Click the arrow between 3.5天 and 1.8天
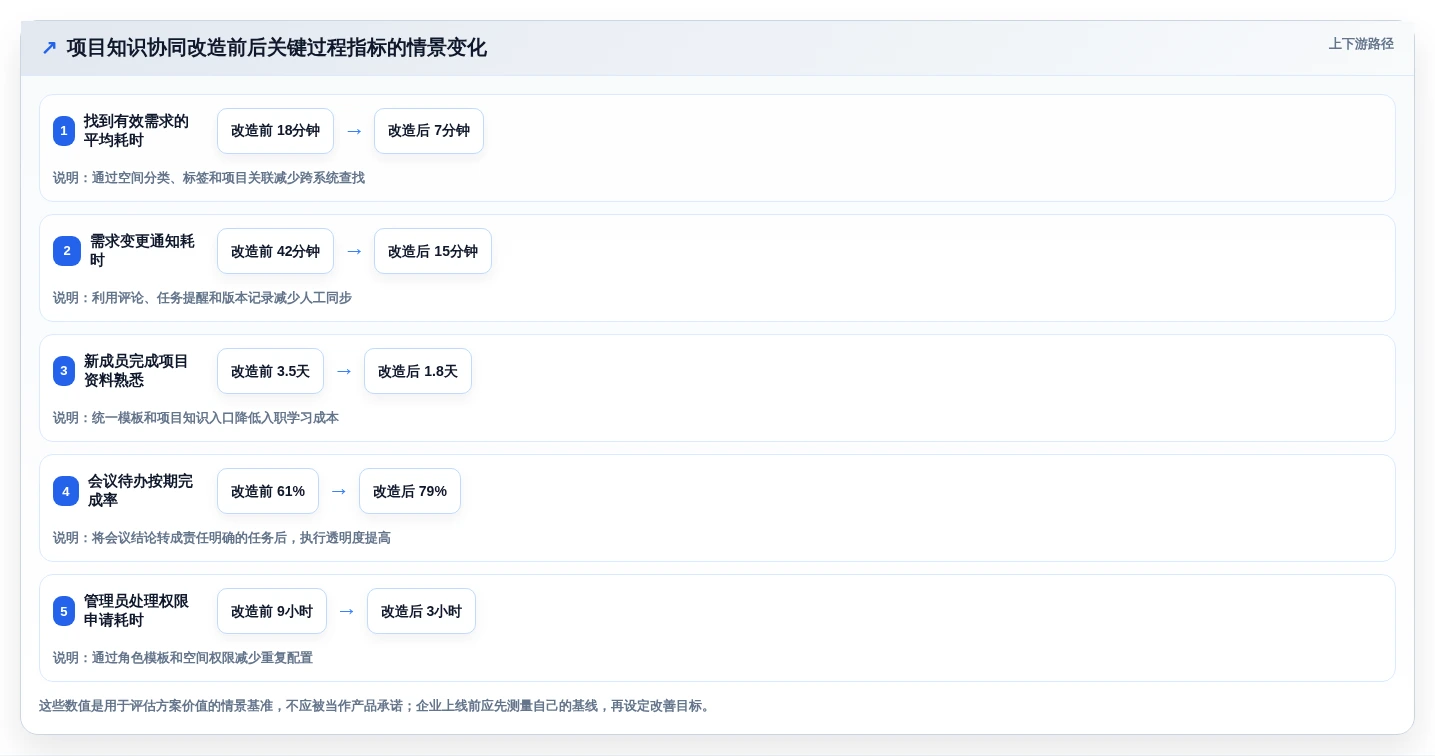Image resolution: width=1435 pixels, height=756 pixels. coord(344,371)
